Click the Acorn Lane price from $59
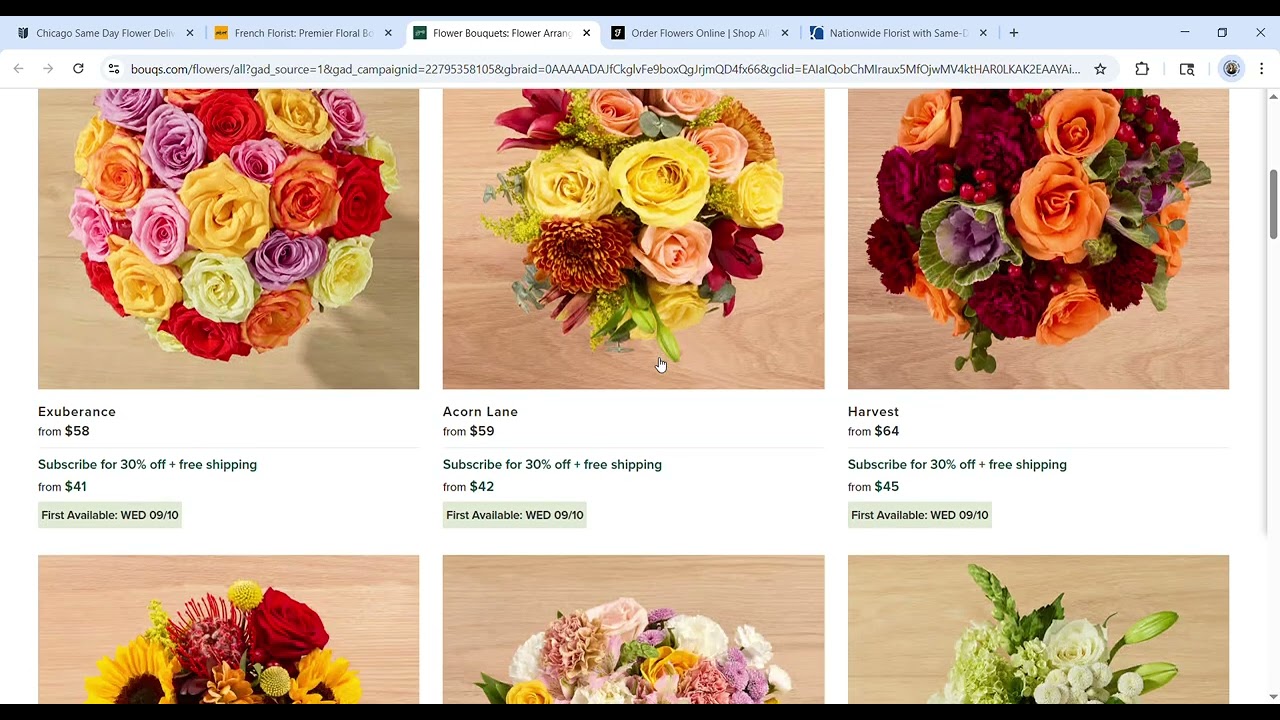This screenshot has width=1280, height=720. coord(468,431)
